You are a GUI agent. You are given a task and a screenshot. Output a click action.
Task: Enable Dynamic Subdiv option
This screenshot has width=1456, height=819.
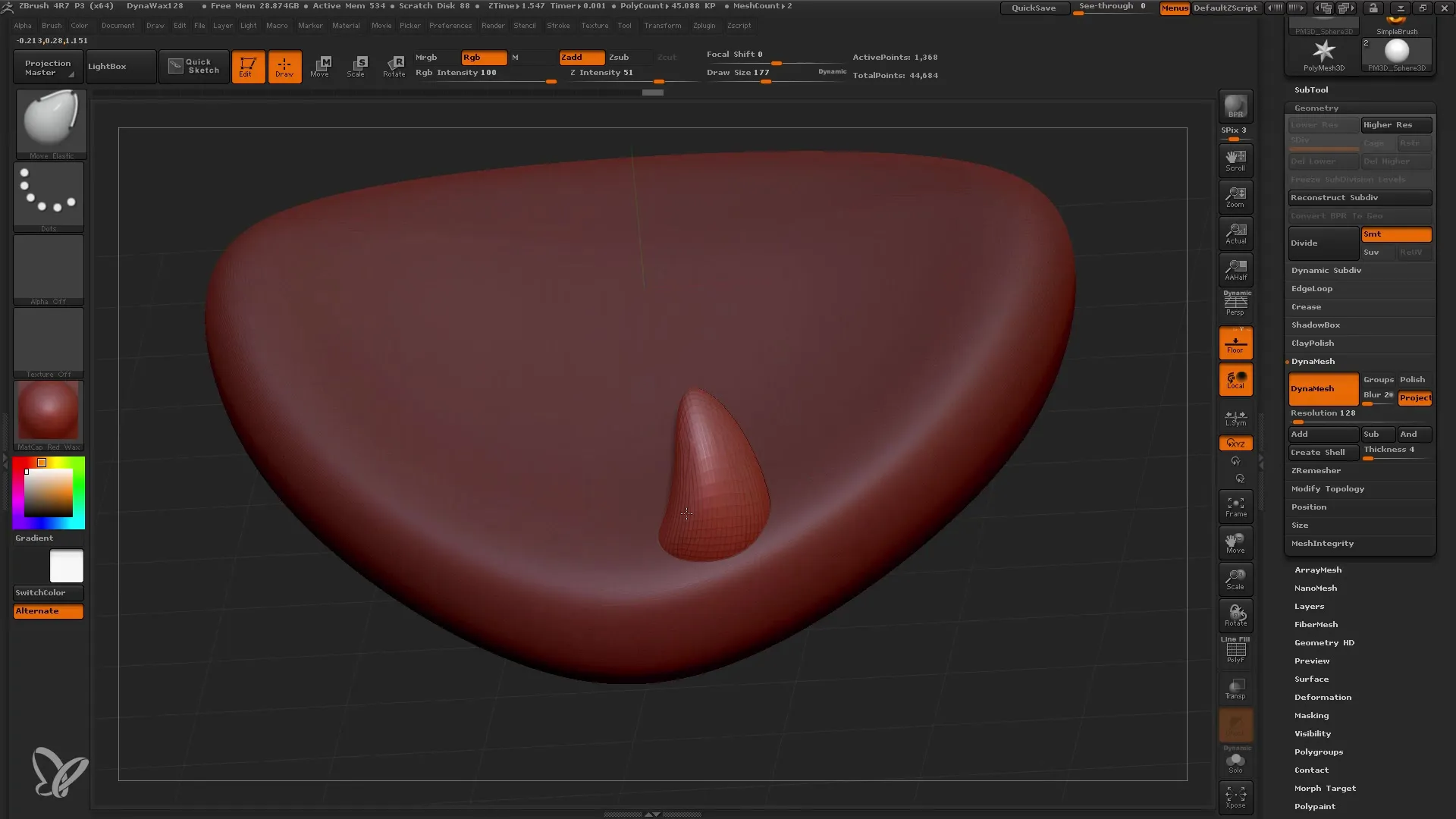pyautogui.click(x=1326, y=269)
